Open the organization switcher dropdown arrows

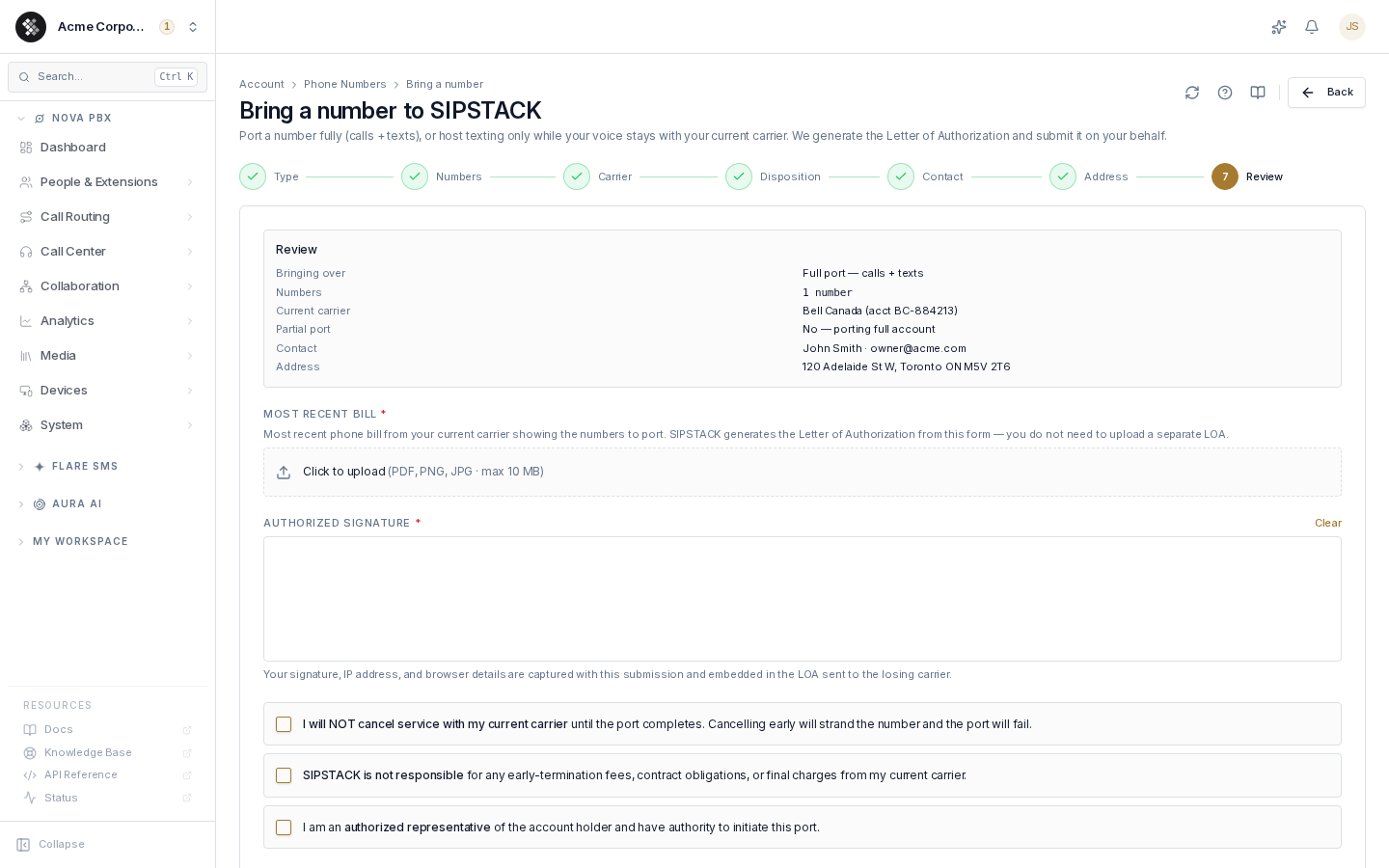coord(193,27)
